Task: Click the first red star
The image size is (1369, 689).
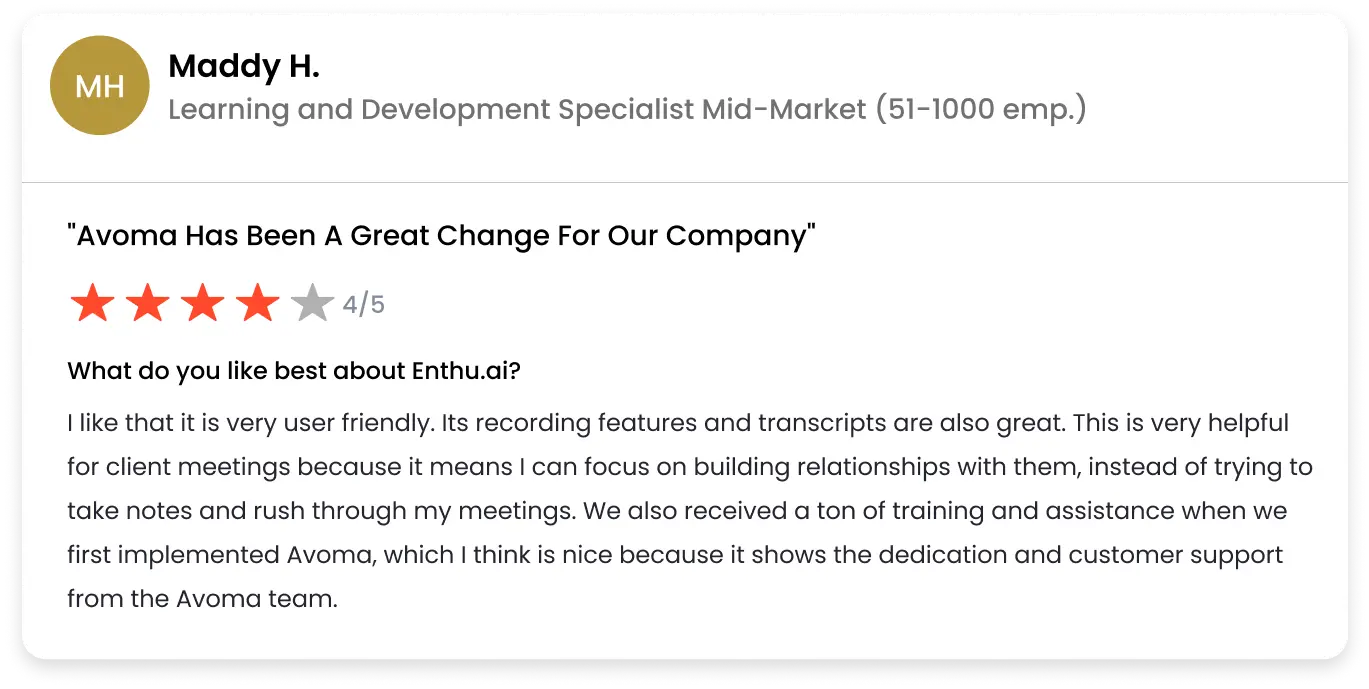Action: (x=92, y=303)
